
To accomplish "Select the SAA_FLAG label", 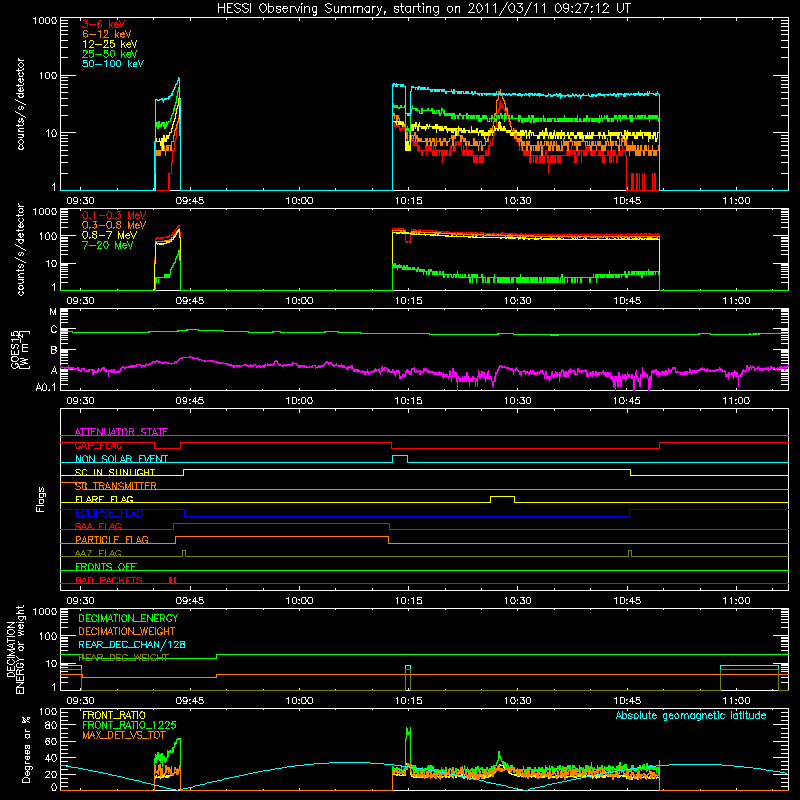I will click(98, 526).
